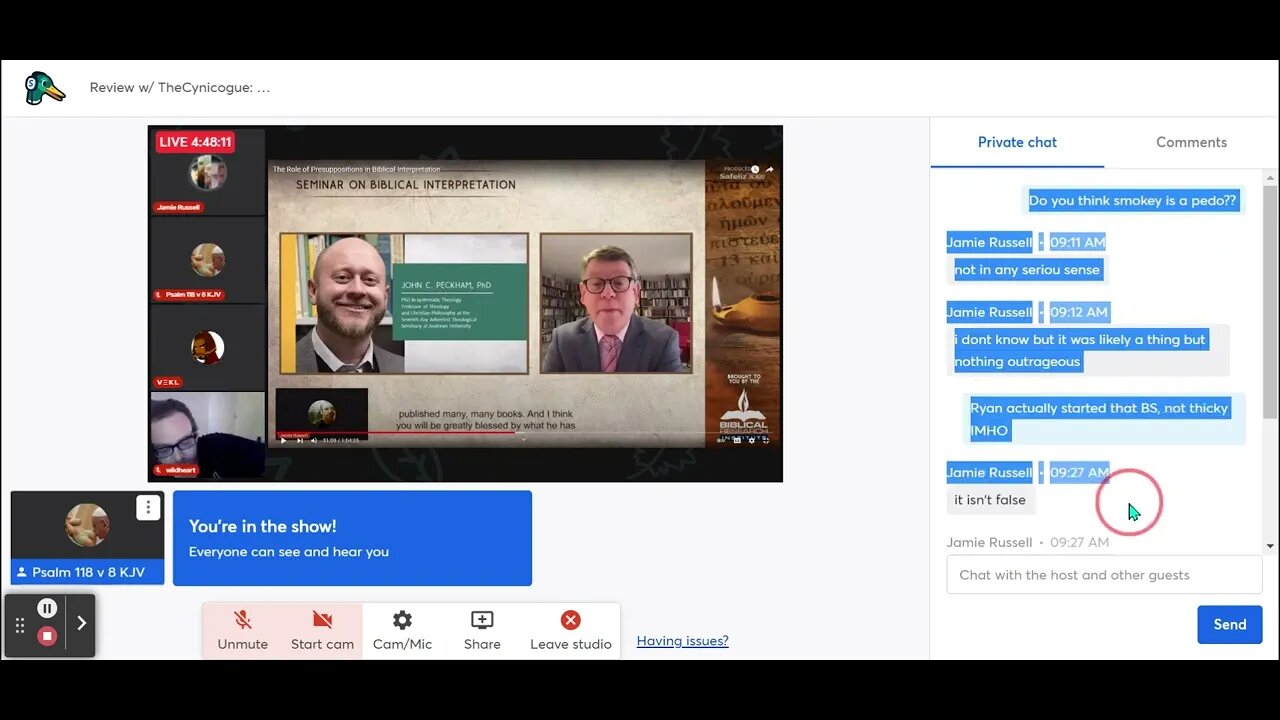
Task: Click the broadcast title 'Review w/ TheCynicogue'
Action: pyautogui.click(x=180, y=88)
